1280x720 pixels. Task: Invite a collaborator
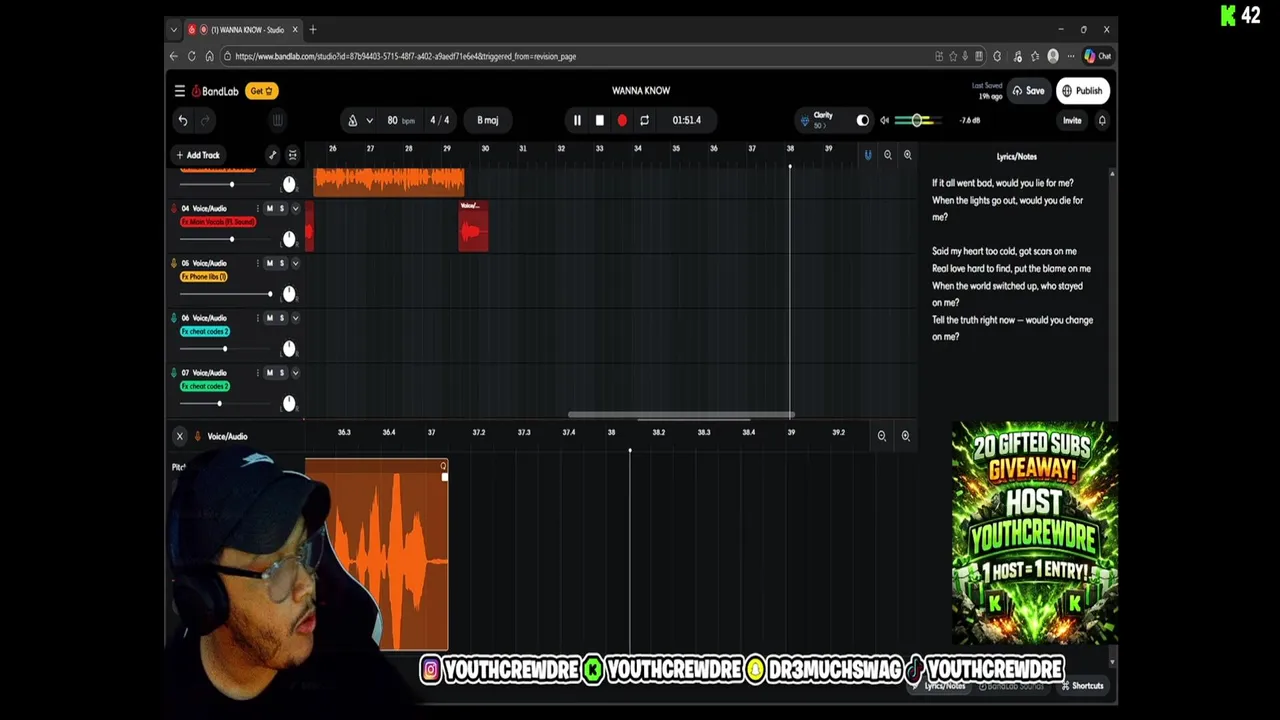tap(1072, 120)
